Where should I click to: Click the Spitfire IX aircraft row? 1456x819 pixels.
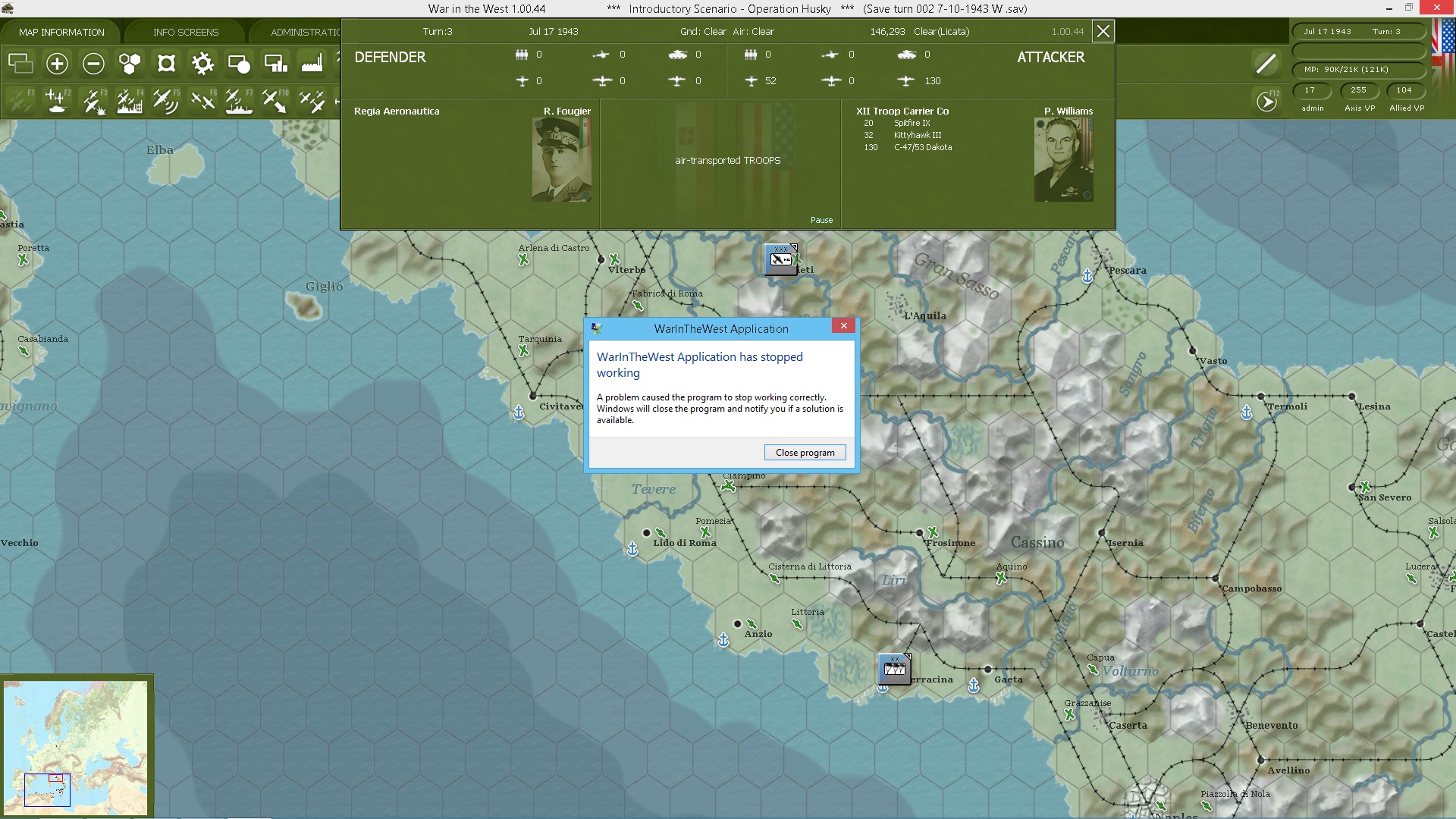(897, 123)
